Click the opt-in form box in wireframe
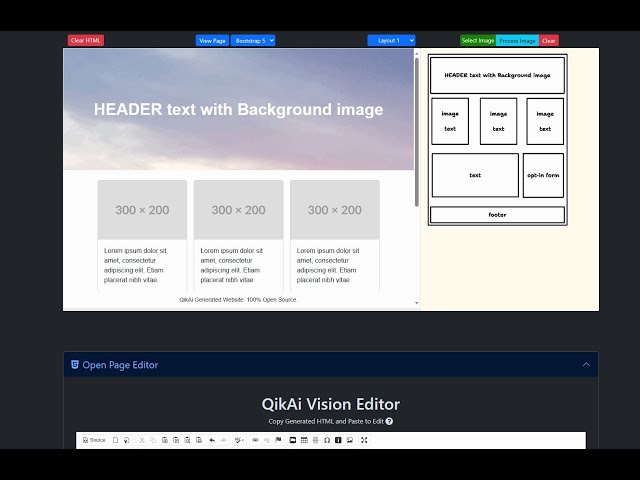 (x=543, y=175)
